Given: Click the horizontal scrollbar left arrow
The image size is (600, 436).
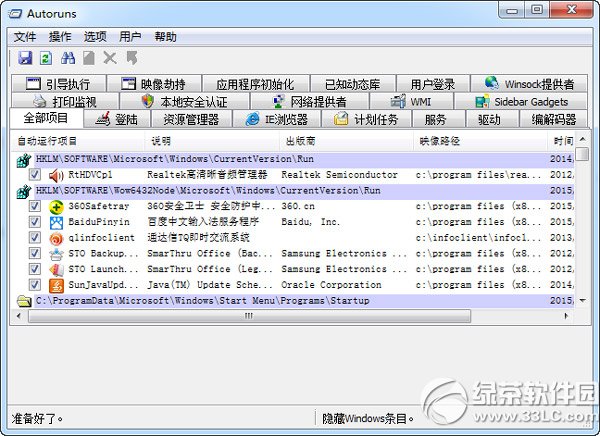Looking at the screenshot, I should pyautogui.click(x=19, y=316).
